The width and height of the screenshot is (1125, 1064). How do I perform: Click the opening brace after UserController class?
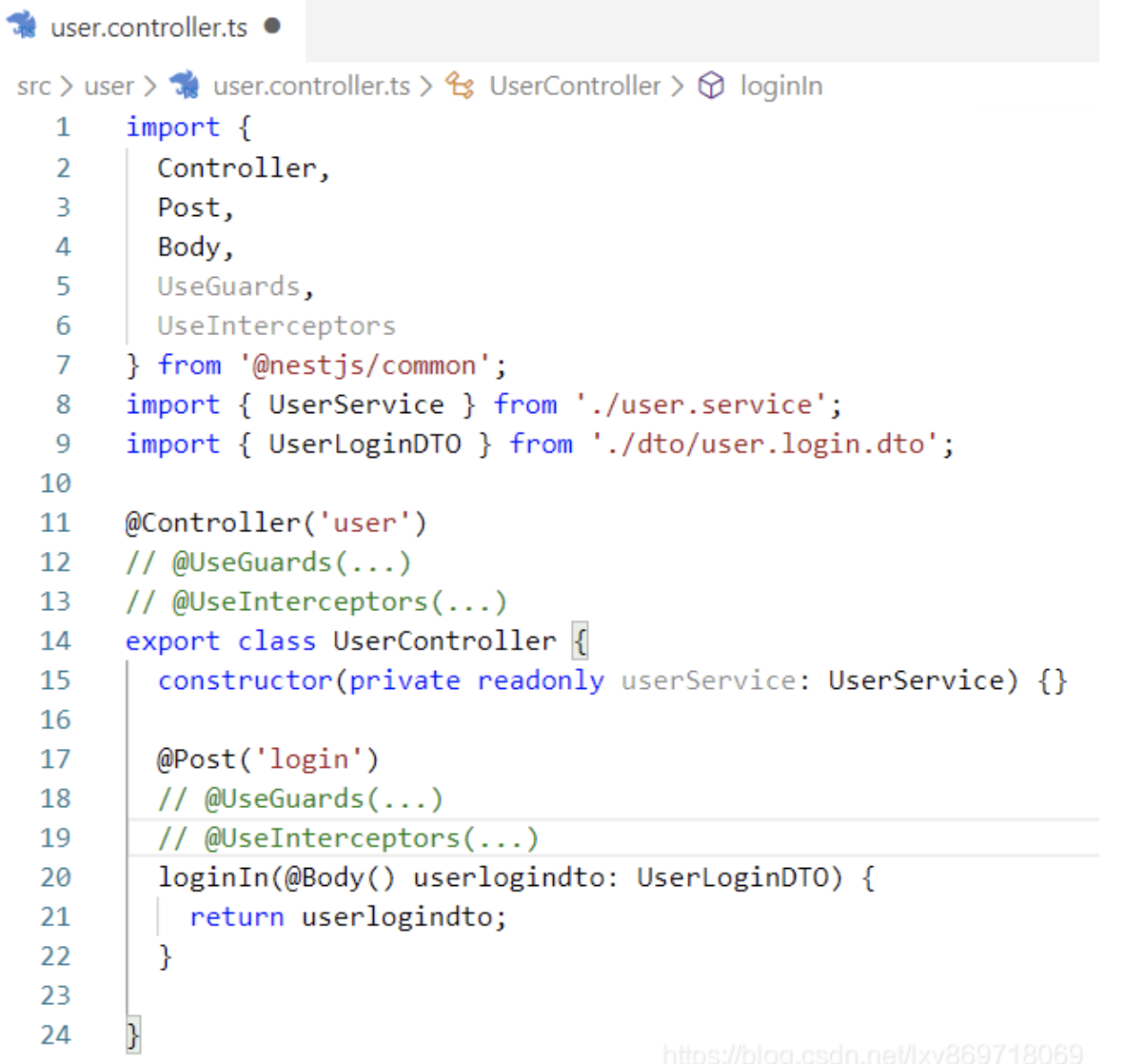pyautogui.click(x=580, y=641)
